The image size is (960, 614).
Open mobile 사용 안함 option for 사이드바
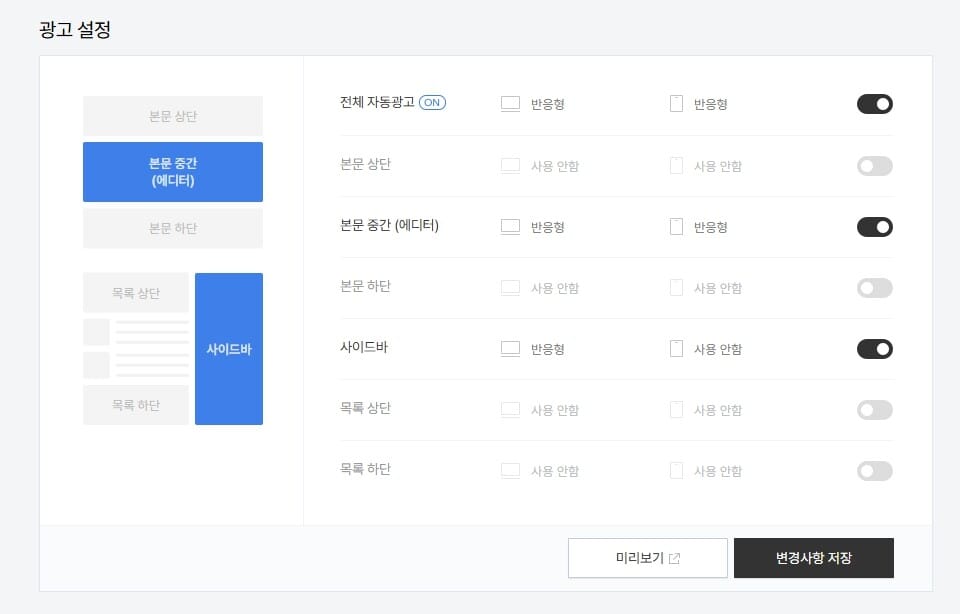(718, 349)
